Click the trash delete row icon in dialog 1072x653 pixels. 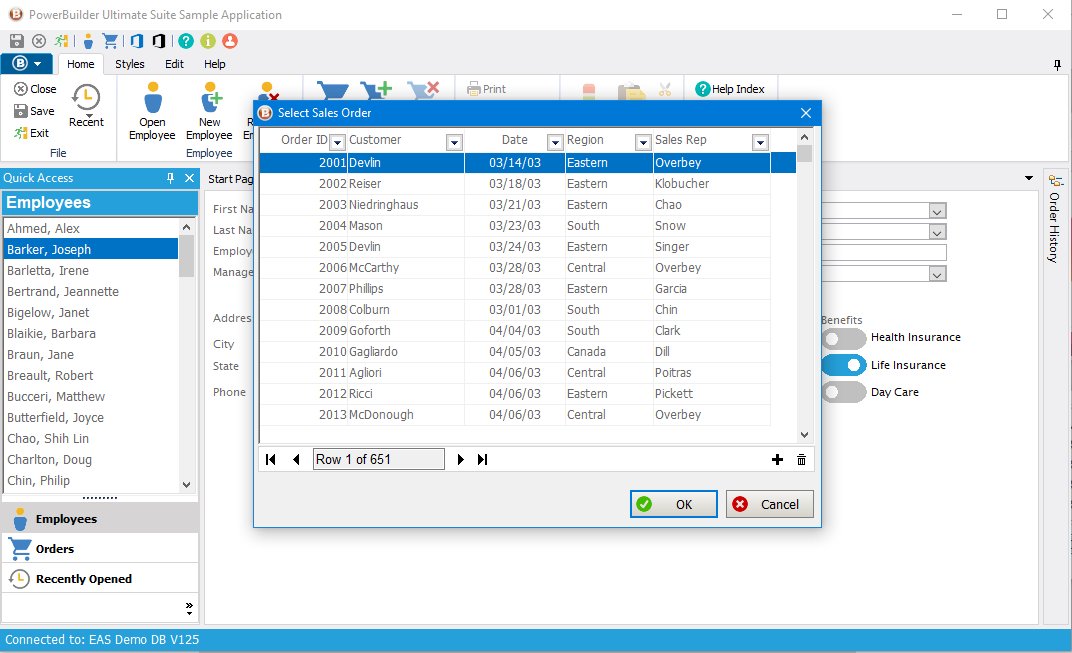801,459
